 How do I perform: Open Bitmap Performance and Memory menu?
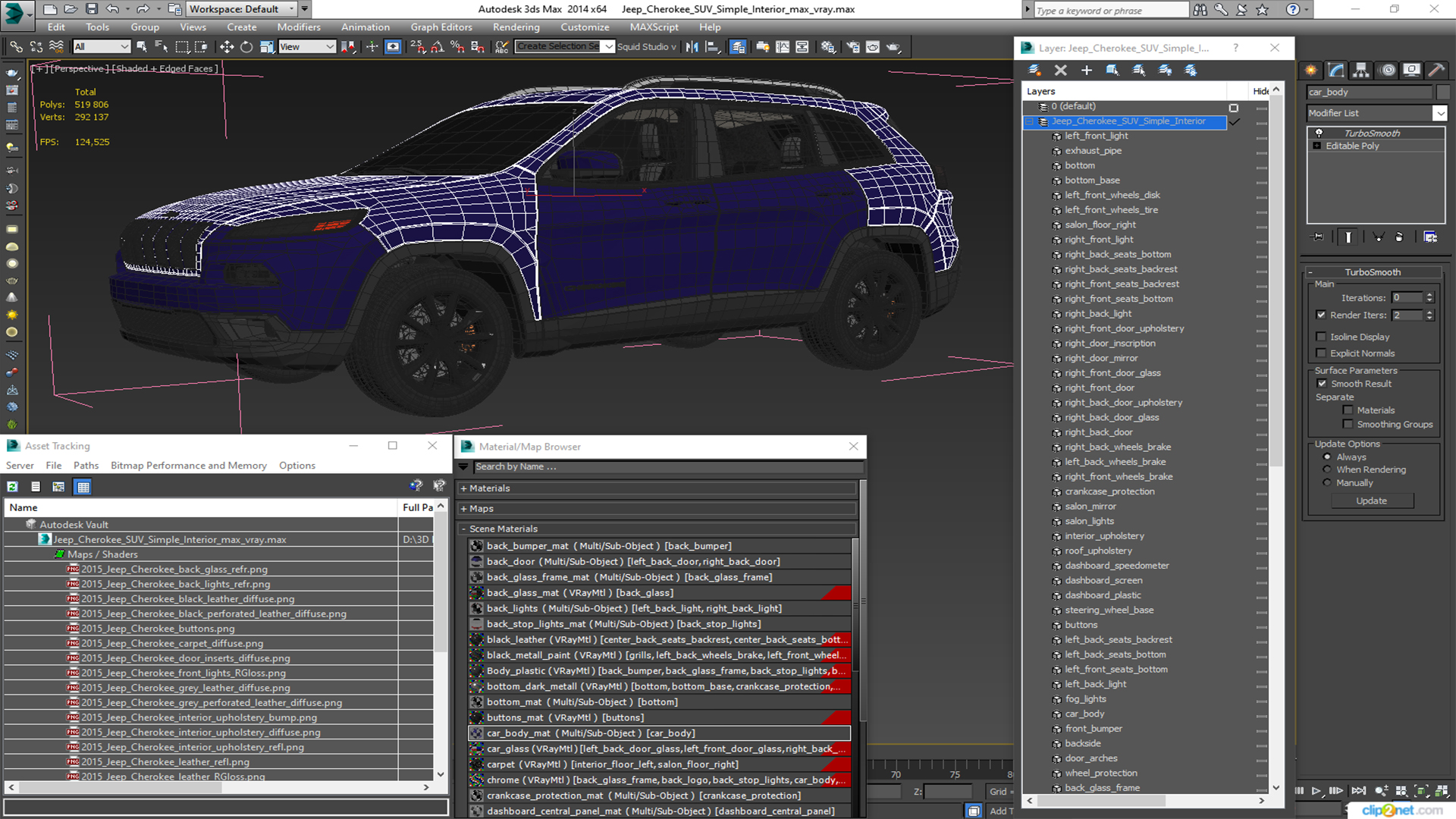pos(188,466)
